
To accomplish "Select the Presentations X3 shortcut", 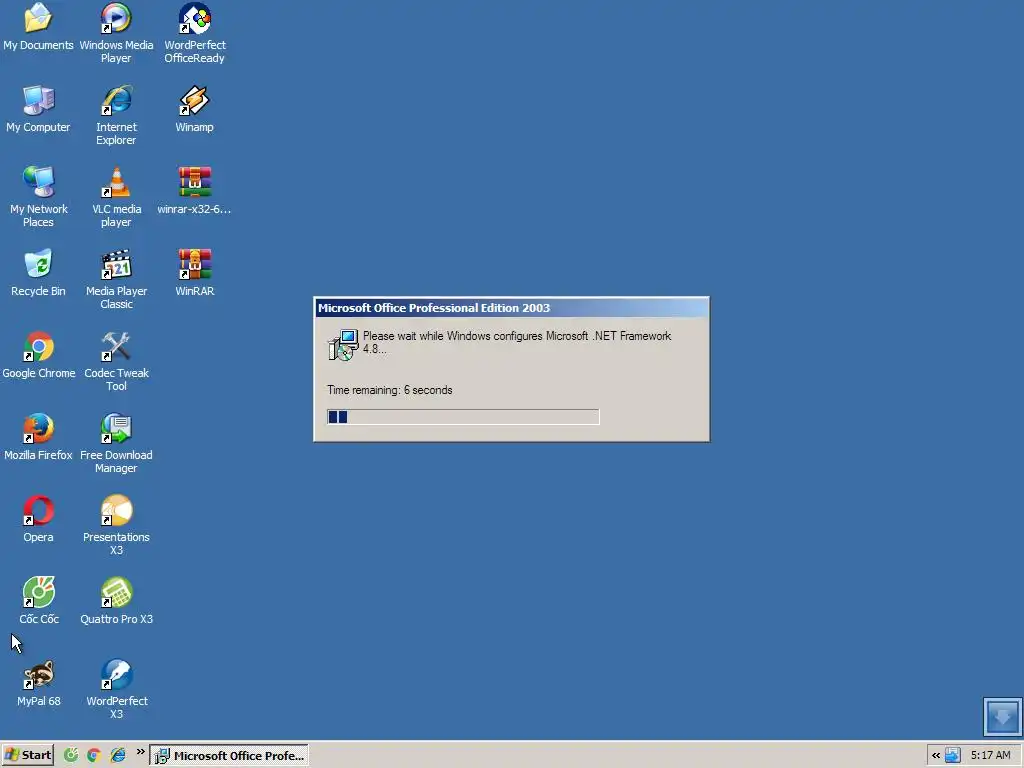I will [116, 525].
